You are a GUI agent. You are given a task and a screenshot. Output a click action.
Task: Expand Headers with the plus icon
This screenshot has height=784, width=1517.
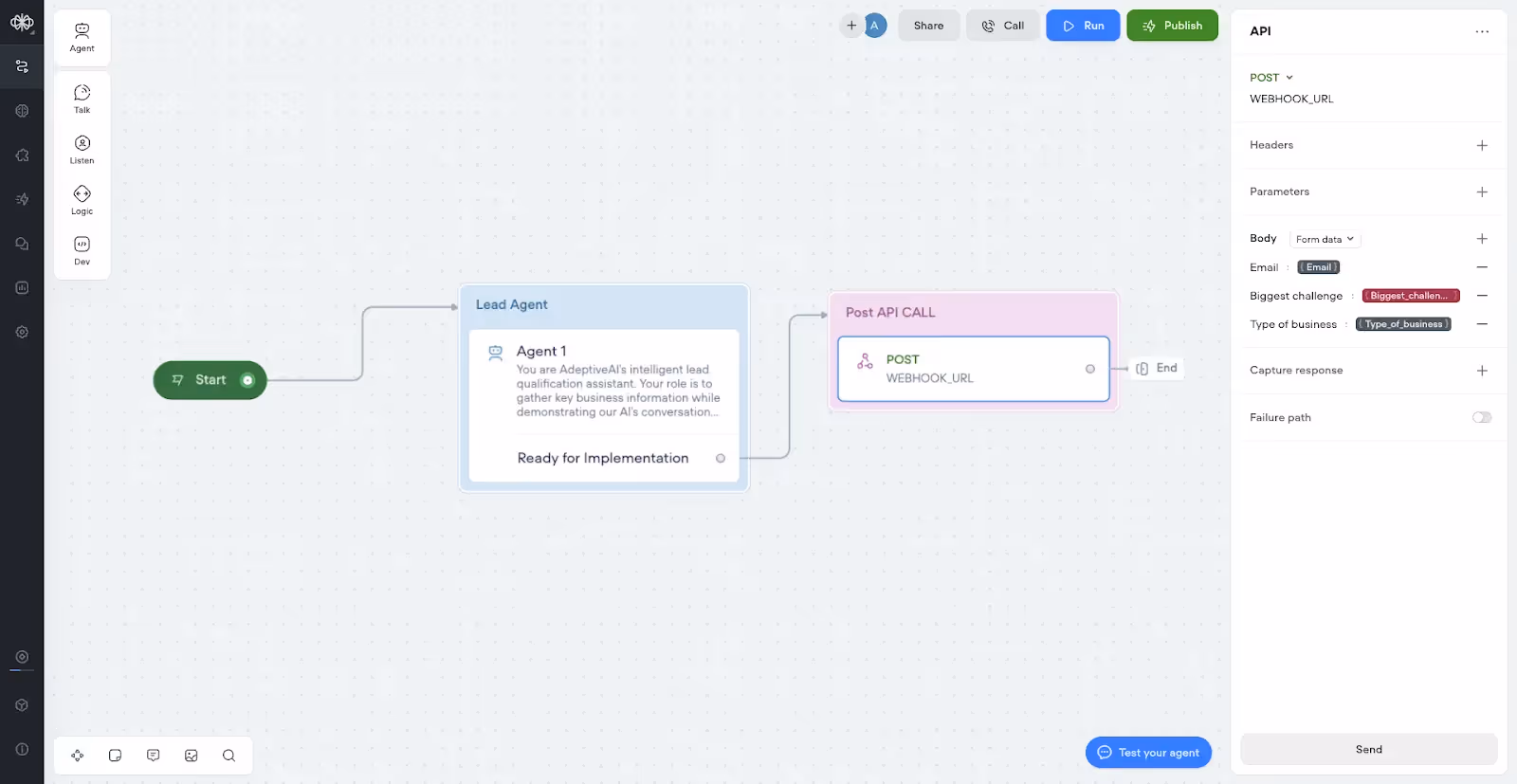[1482, 145]
